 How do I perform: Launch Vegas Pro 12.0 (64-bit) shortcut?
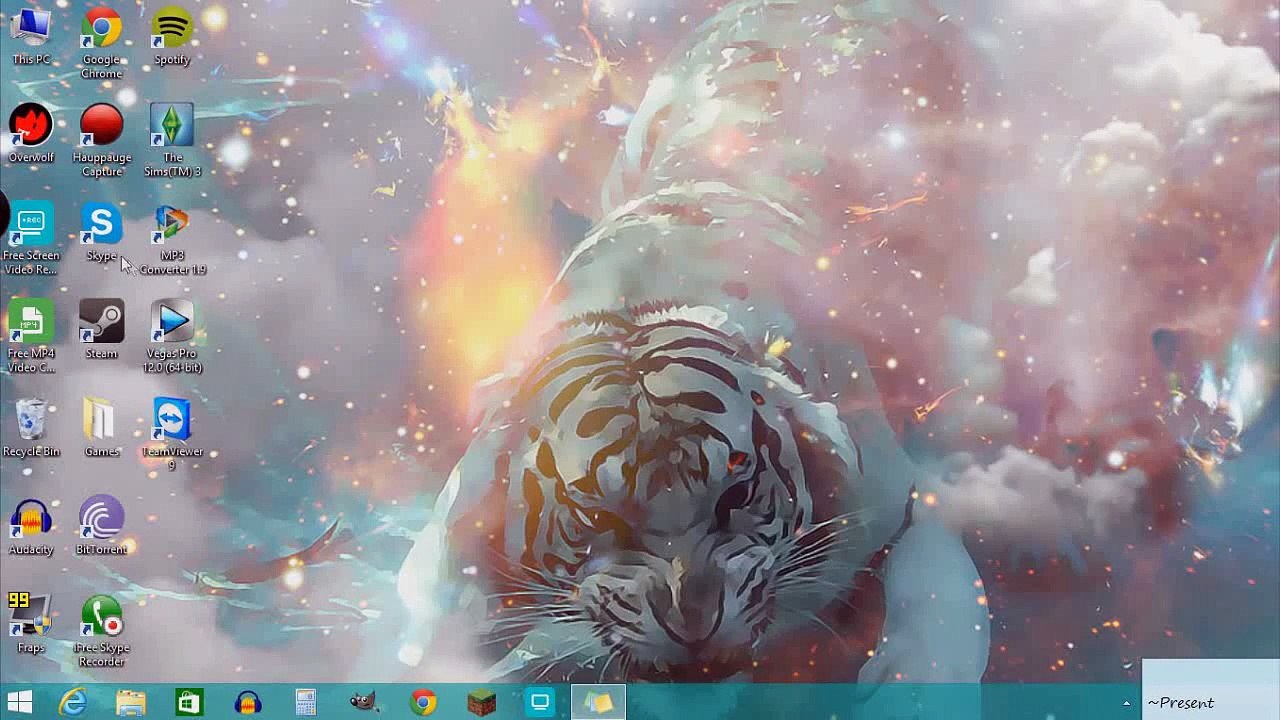click(x=172, y=337)
